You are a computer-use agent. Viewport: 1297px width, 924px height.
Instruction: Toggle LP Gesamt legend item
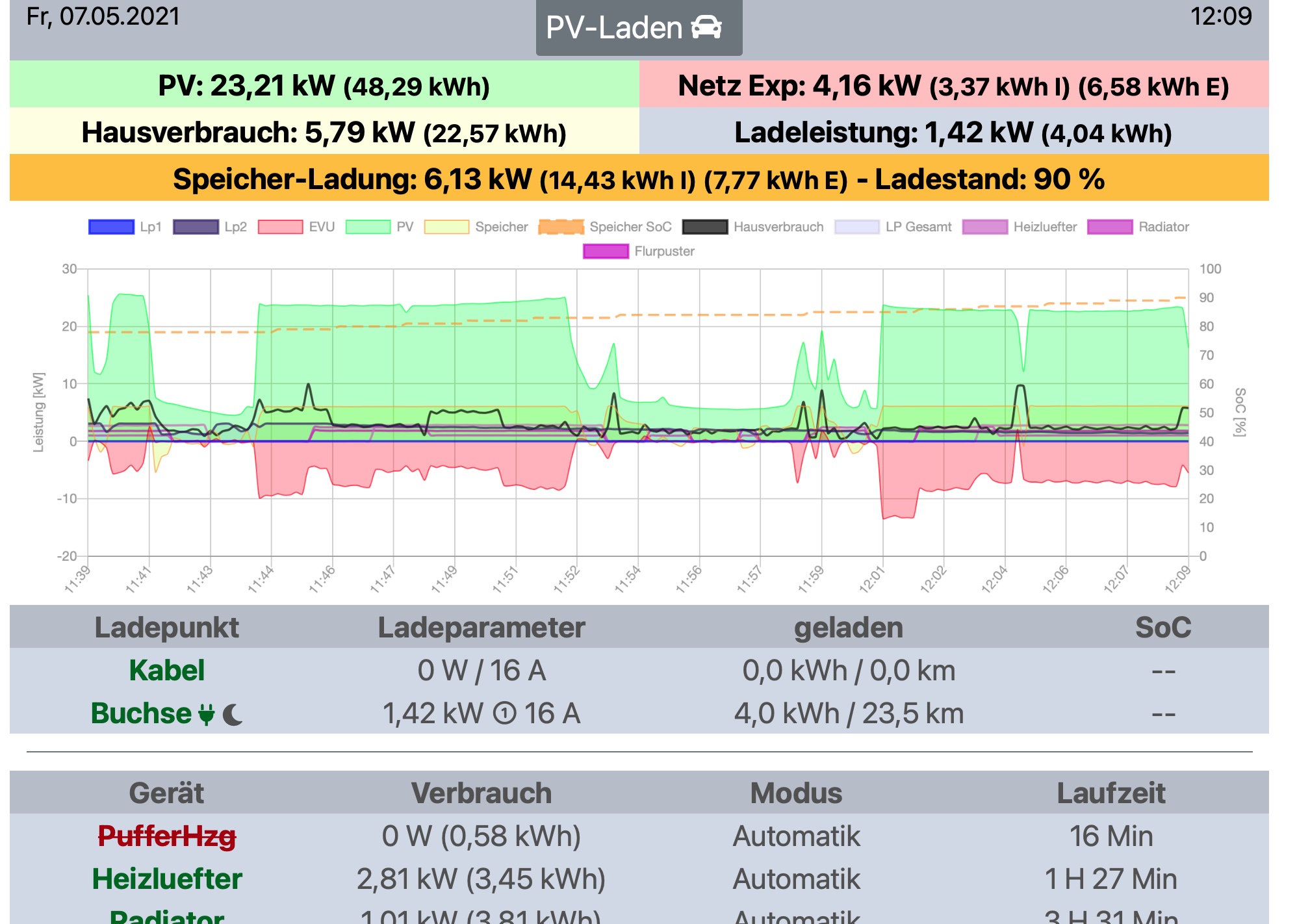pos(856,227)
